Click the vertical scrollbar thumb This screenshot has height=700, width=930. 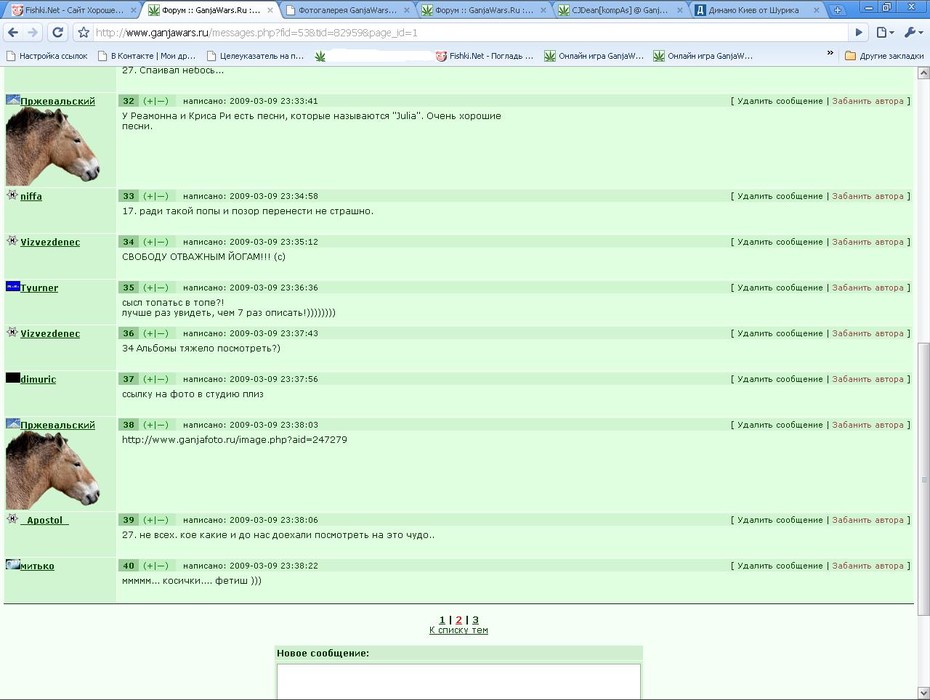[x=923, y=479]
